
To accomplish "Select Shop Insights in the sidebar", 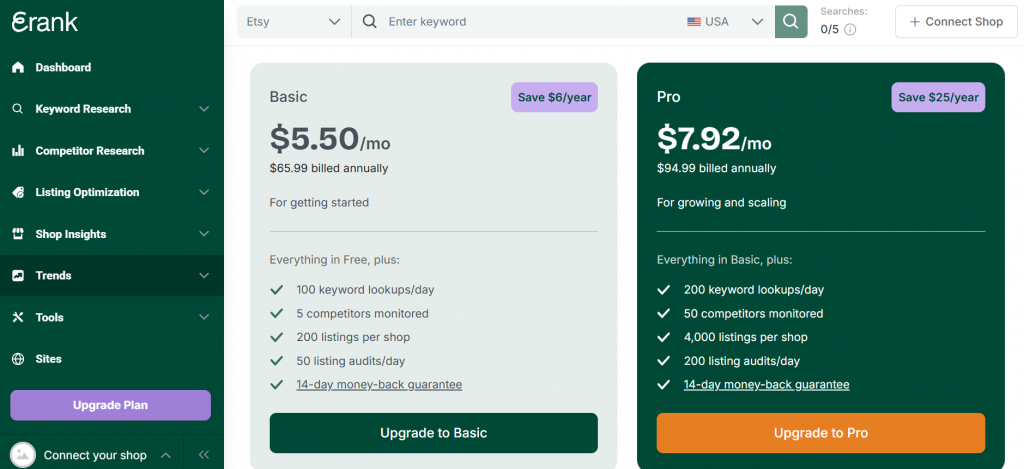I will pyautogui.click(x=70, y=234).
